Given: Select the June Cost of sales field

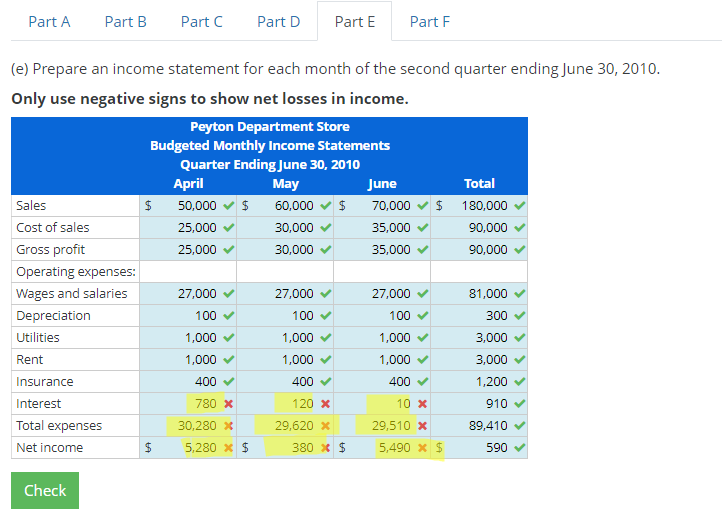Looking at the screenshot, I should point(382,227).
